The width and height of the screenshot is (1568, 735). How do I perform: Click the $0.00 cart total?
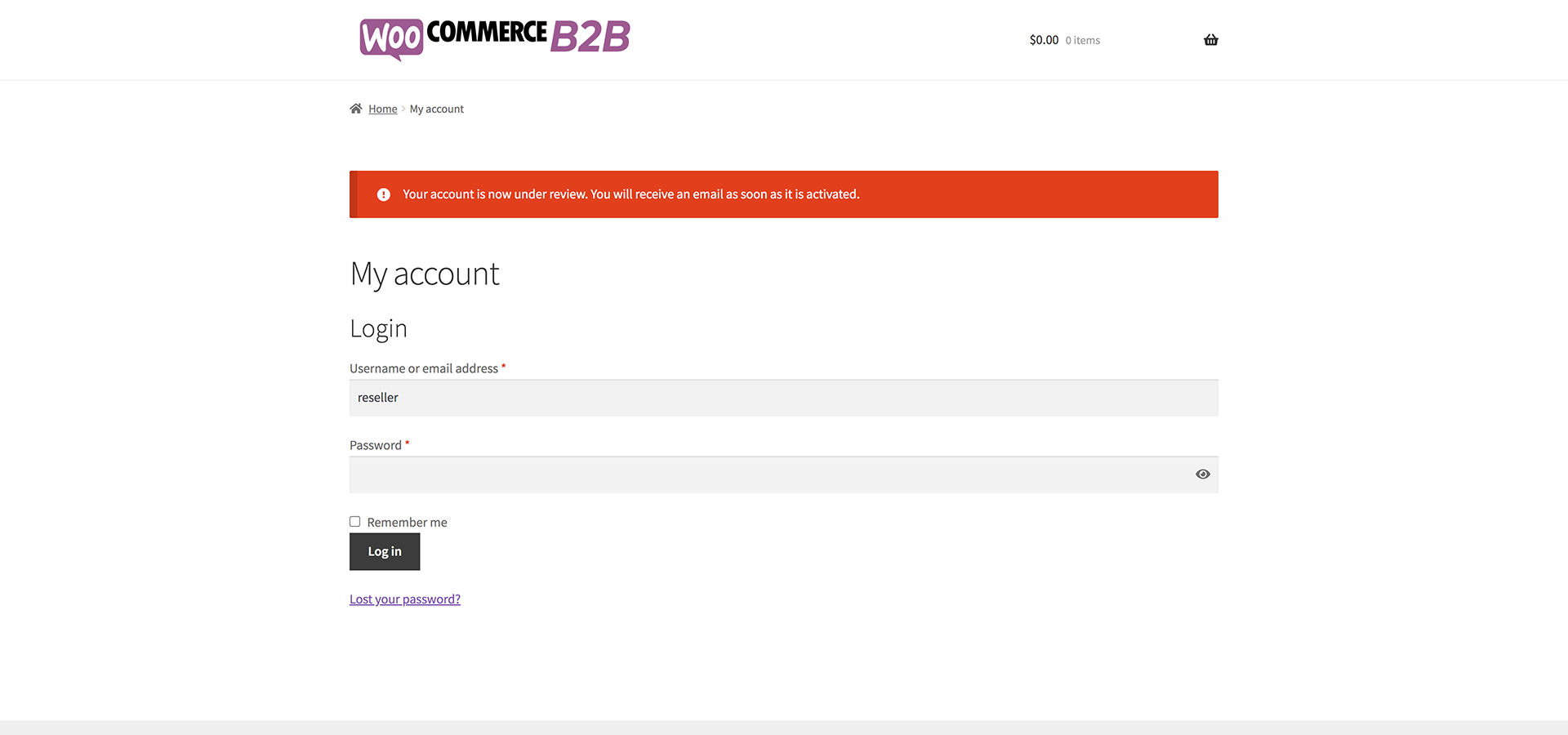click(1044, 40)
